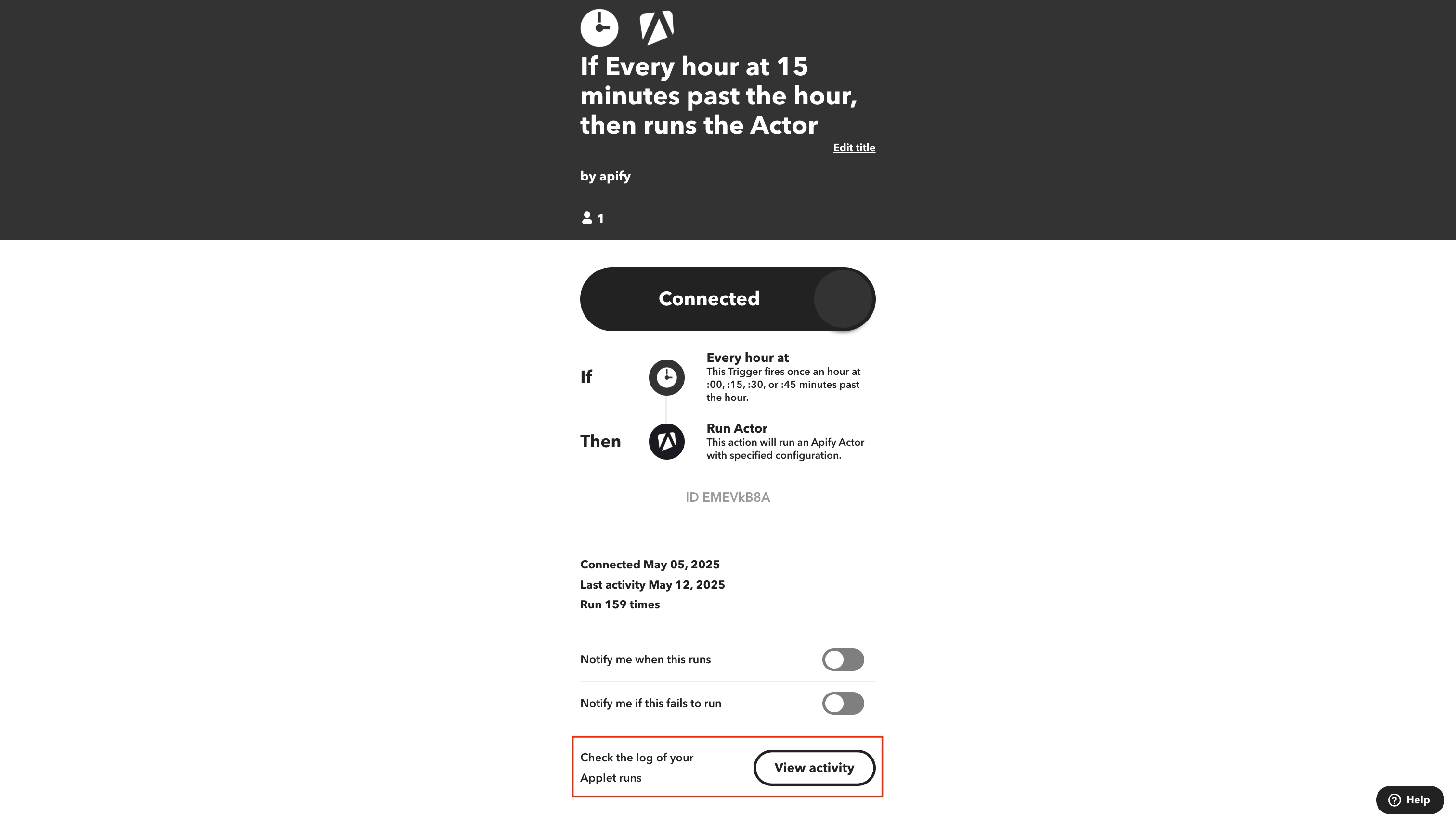Screen dimensions: 1456x823
Task: Open the apify author profile link
Action: coord(614,176)
